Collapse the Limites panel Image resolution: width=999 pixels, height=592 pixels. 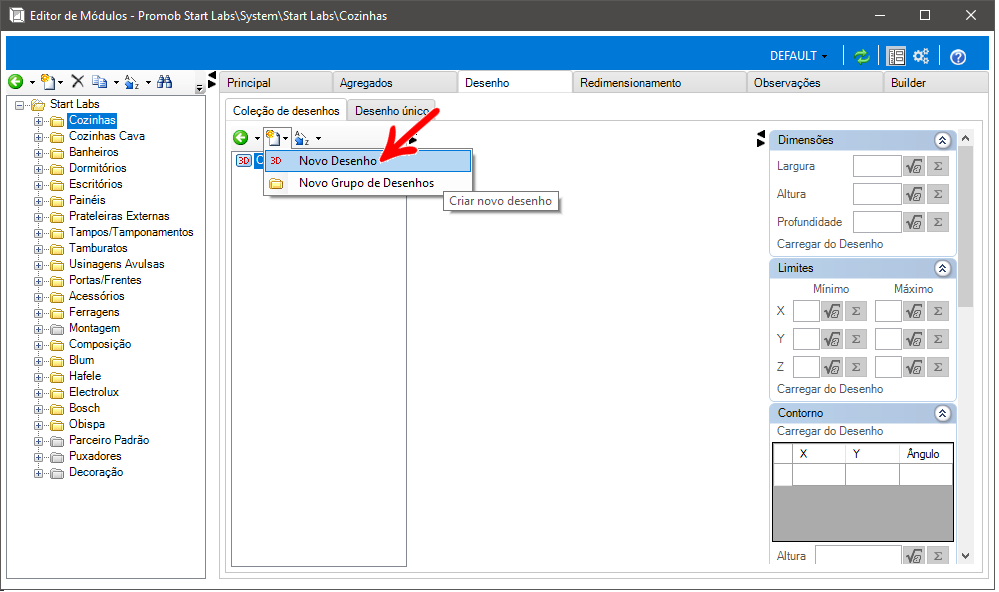click(x=942, y=268)
